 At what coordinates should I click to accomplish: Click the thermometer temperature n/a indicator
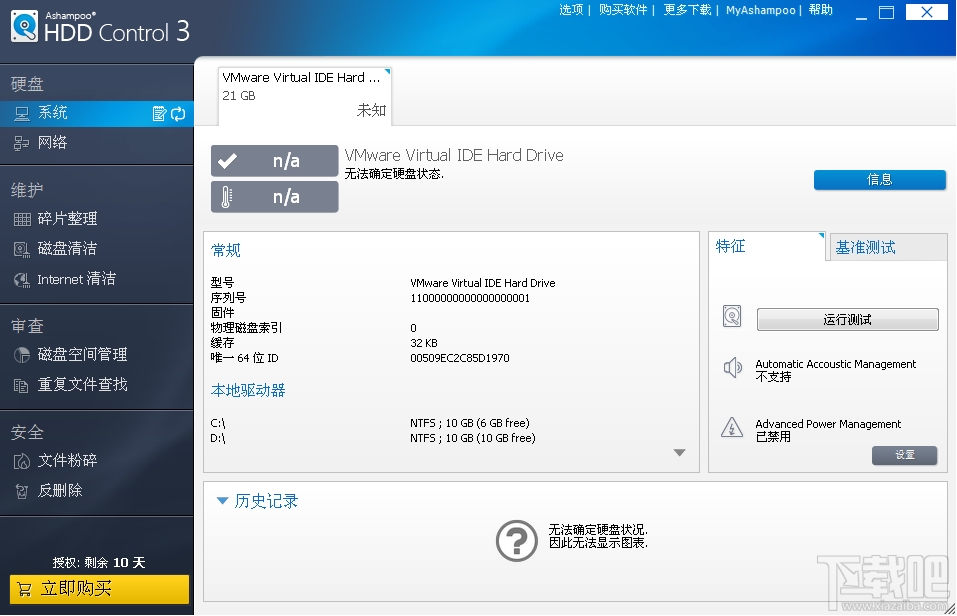(275, 197)
